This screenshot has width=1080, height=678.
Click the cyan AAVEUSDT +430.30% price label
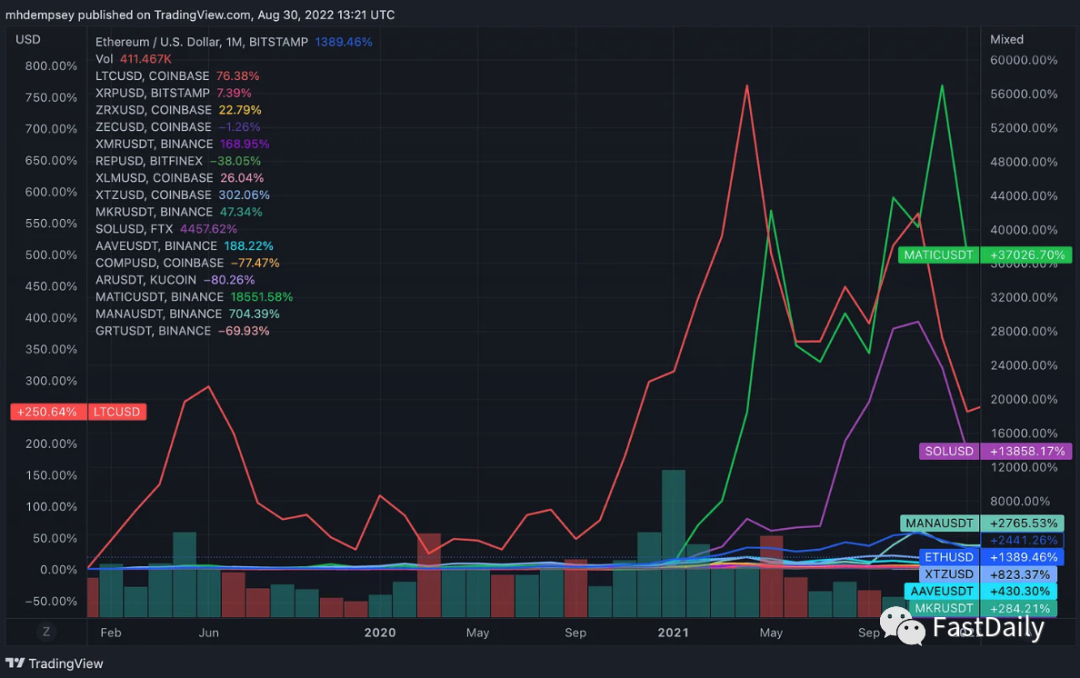[981, 591]
